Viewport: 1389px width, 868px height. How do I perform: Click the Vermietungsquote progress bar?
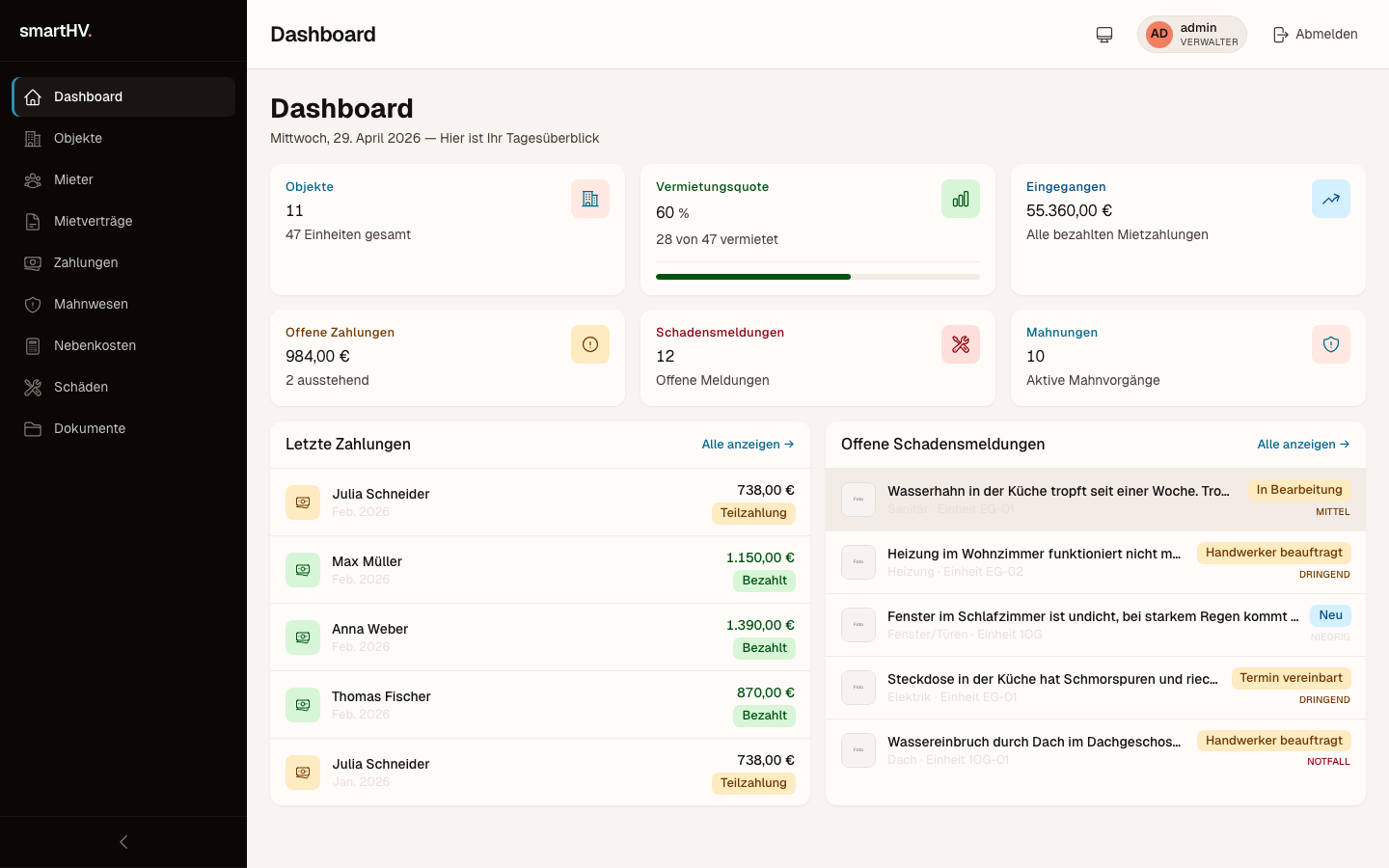pyautogui.click(x=818, y=277)
